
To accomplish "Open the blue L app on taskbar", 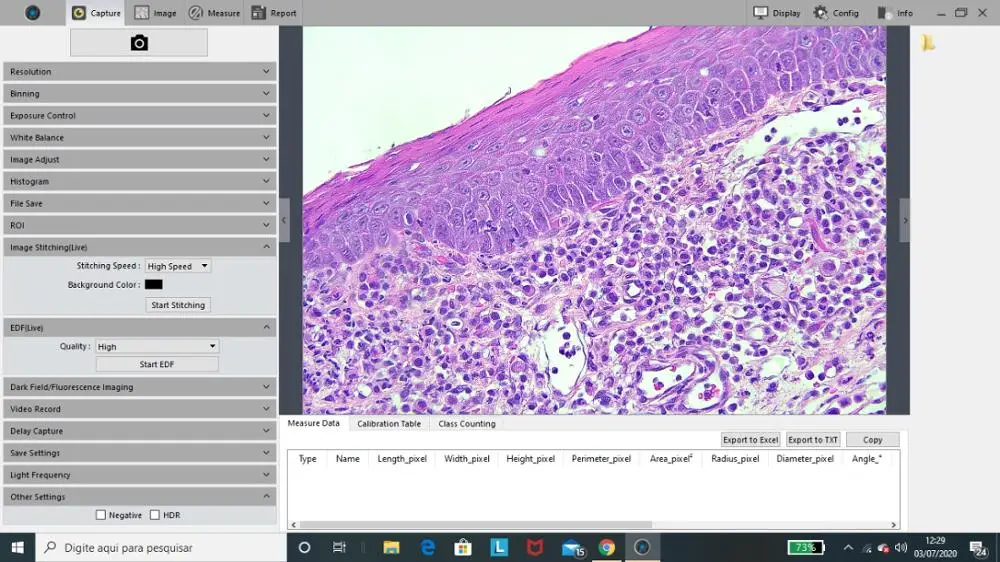I will [499, 547].
